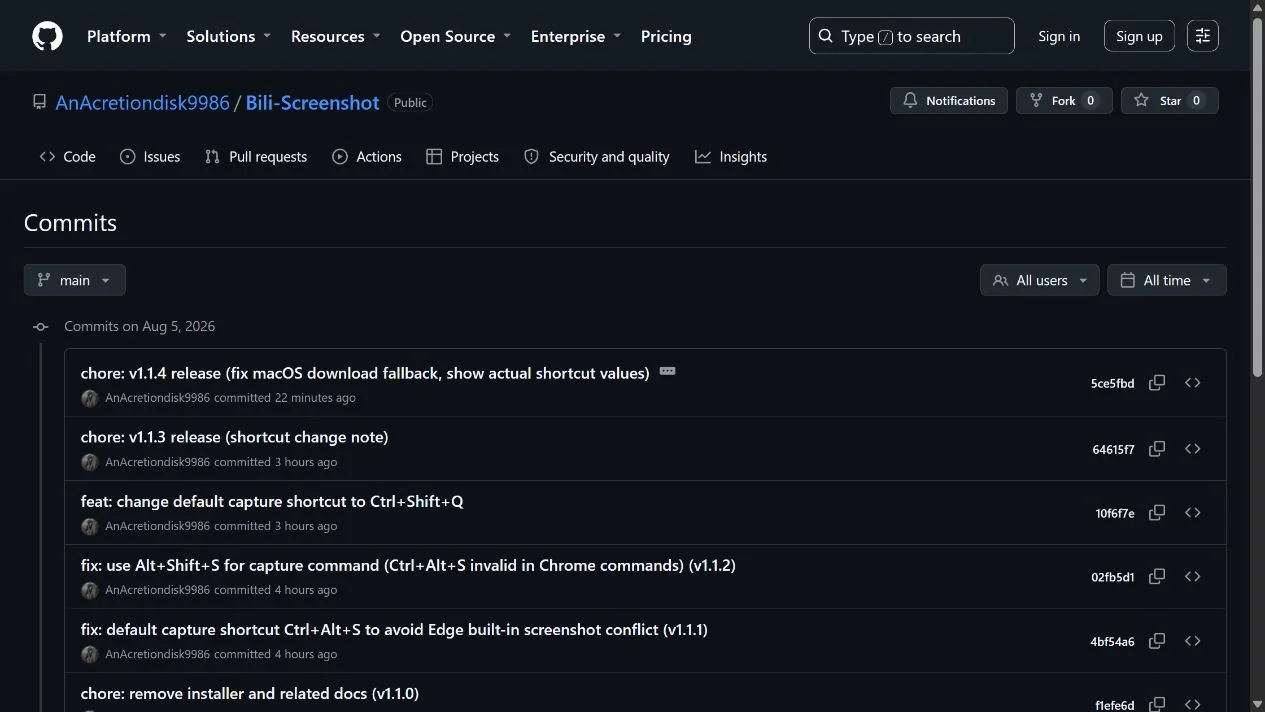
Task: Copy full SHA for commit 02fb5d1
Action: point(1157,577)
